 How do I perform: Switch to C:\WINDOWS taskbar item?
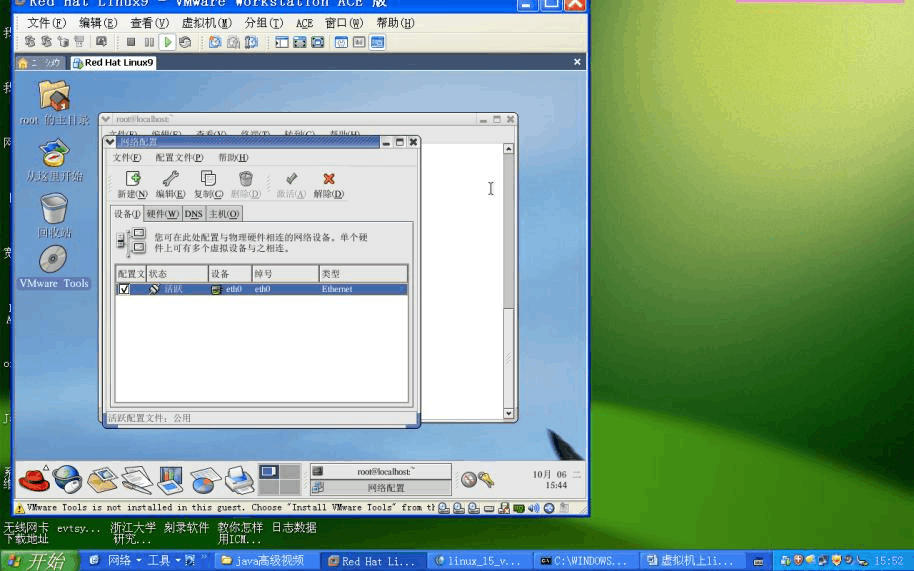coord(584,561)
